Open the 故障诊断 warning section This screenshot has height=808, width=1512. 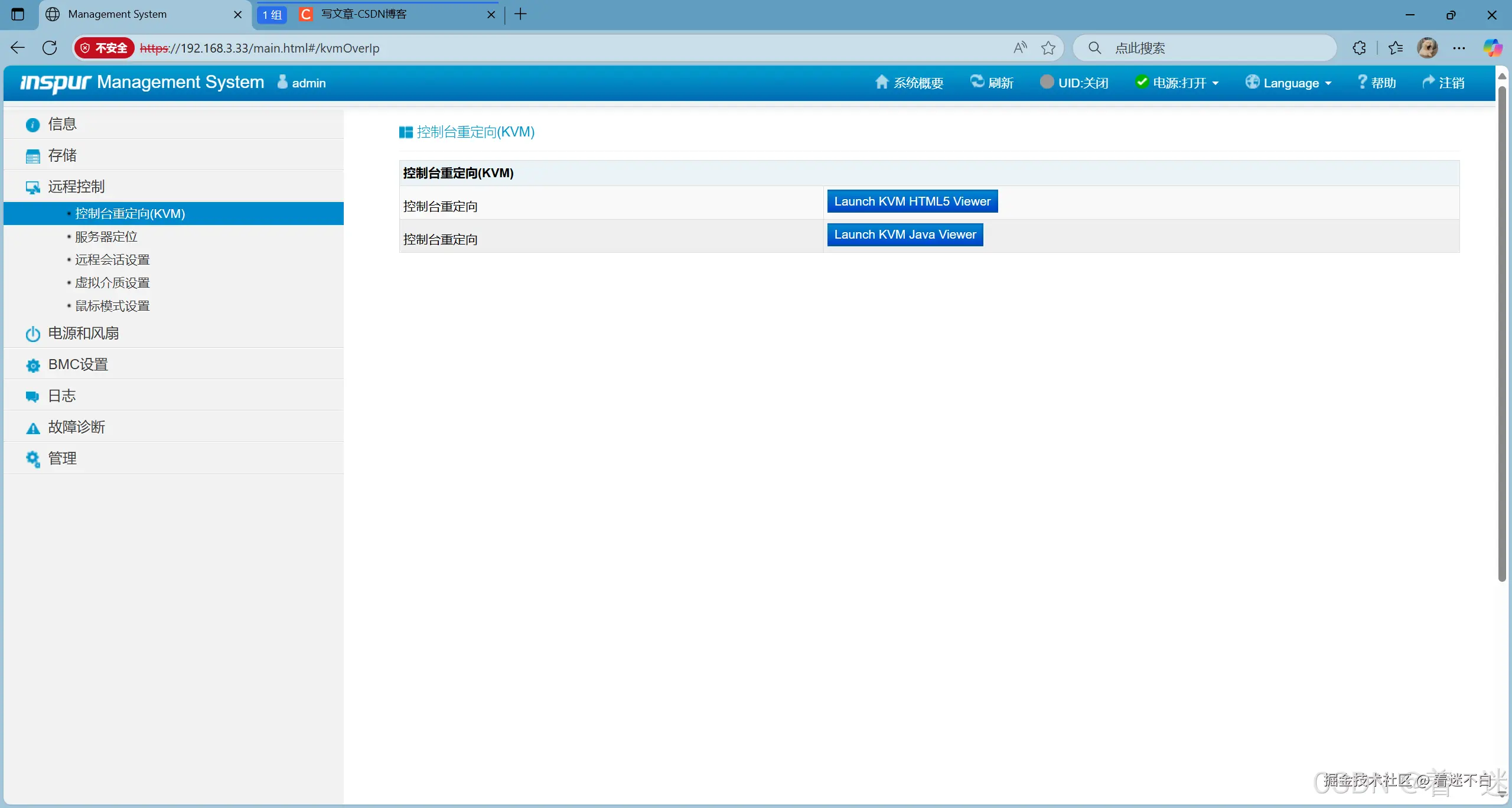click(x=76, y=427)
